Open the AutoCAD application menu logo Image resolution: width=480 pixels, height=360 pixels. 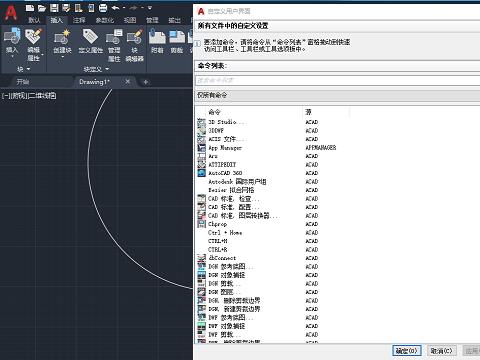click(11, 12)
